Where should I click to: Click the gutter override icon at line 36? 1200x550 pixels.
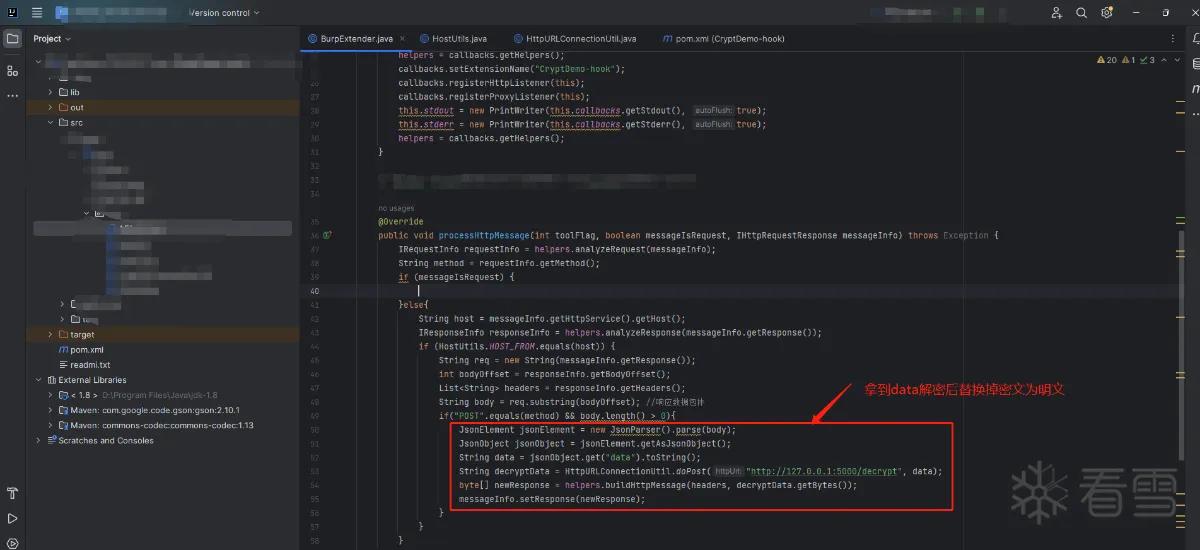pyautogui.click(x=327, y=235)
